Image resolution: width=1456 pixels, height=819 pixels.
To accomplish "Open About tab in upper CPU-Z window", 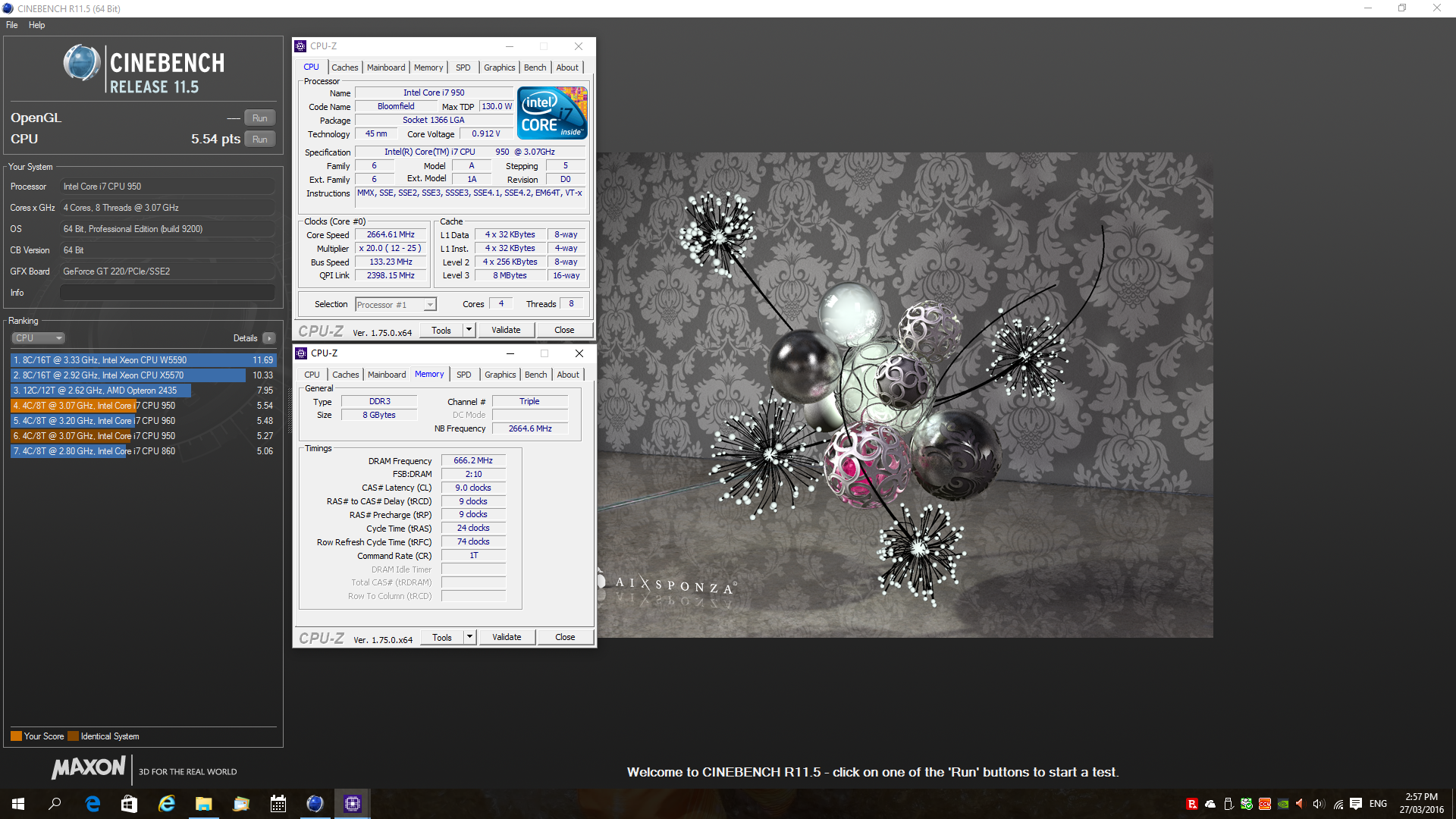I will [x=567, y=67].
